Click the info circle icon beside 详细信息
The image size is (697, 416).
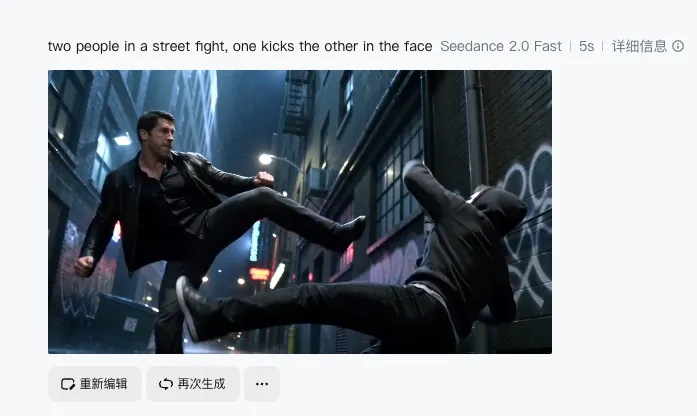tap(678, 46)
